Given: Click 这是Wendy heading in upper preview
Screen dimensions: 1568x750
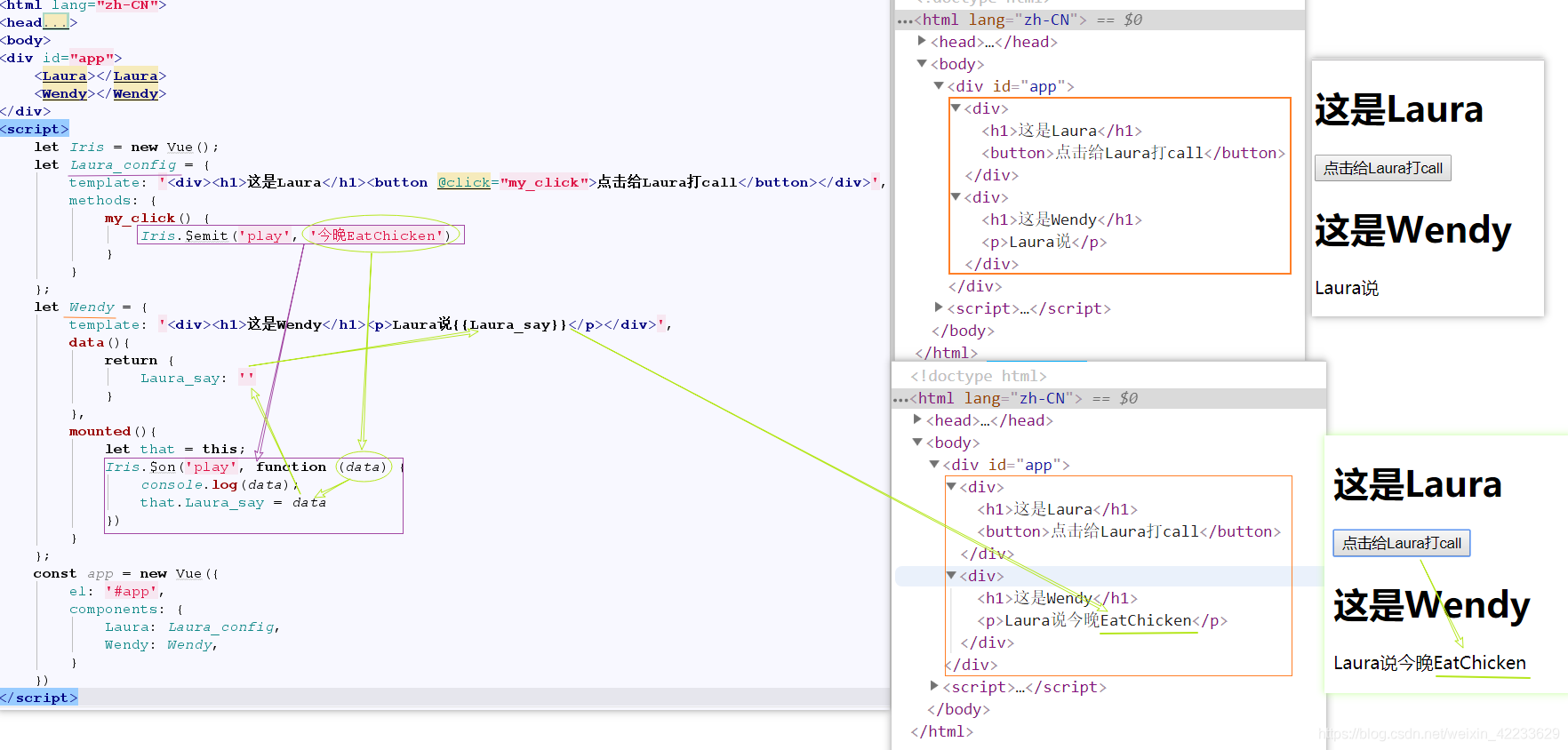Looking at the screenshot, I should point(1412,230).
